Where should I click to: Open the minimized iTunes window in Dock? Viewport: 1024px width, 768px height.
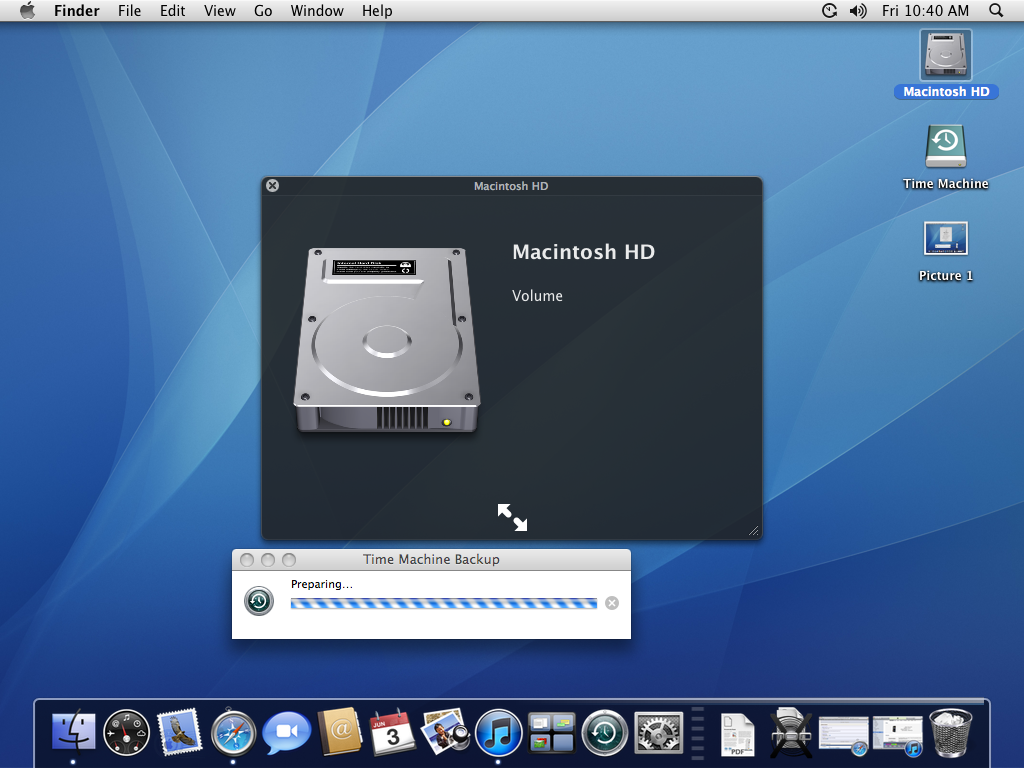tap(898, 735)
